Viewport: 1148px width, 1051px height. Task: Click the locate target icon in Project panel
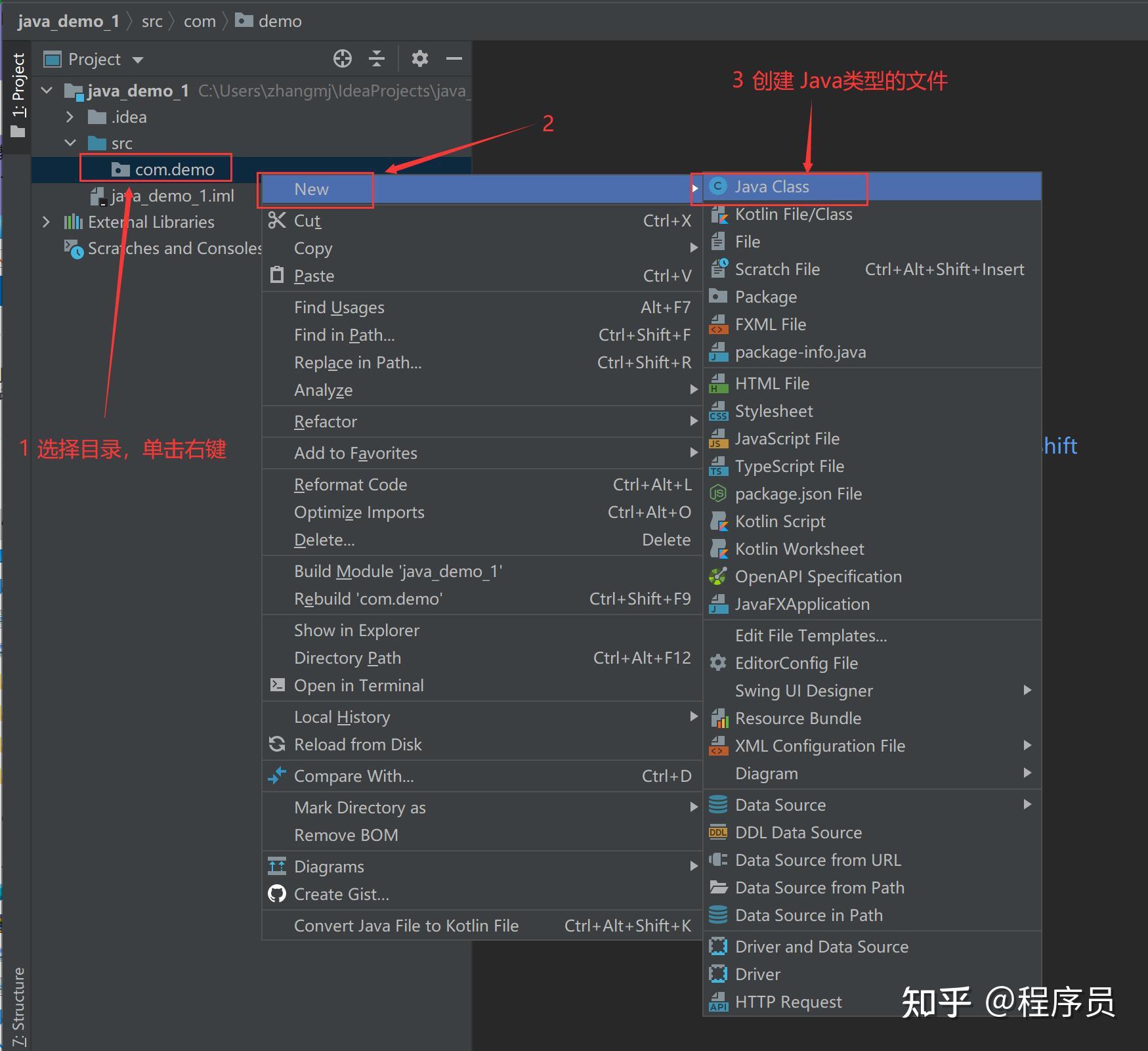[342, 59]
